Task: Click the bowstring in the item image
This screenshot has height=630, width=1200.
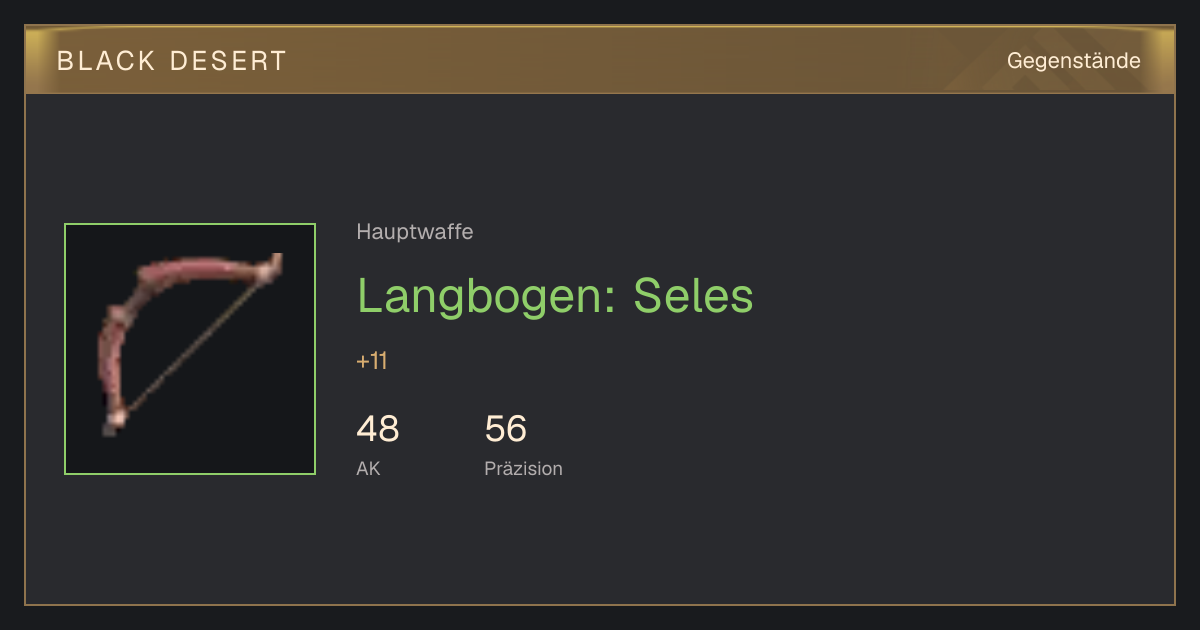Action: pyautogui.click(x=195, y=345)
